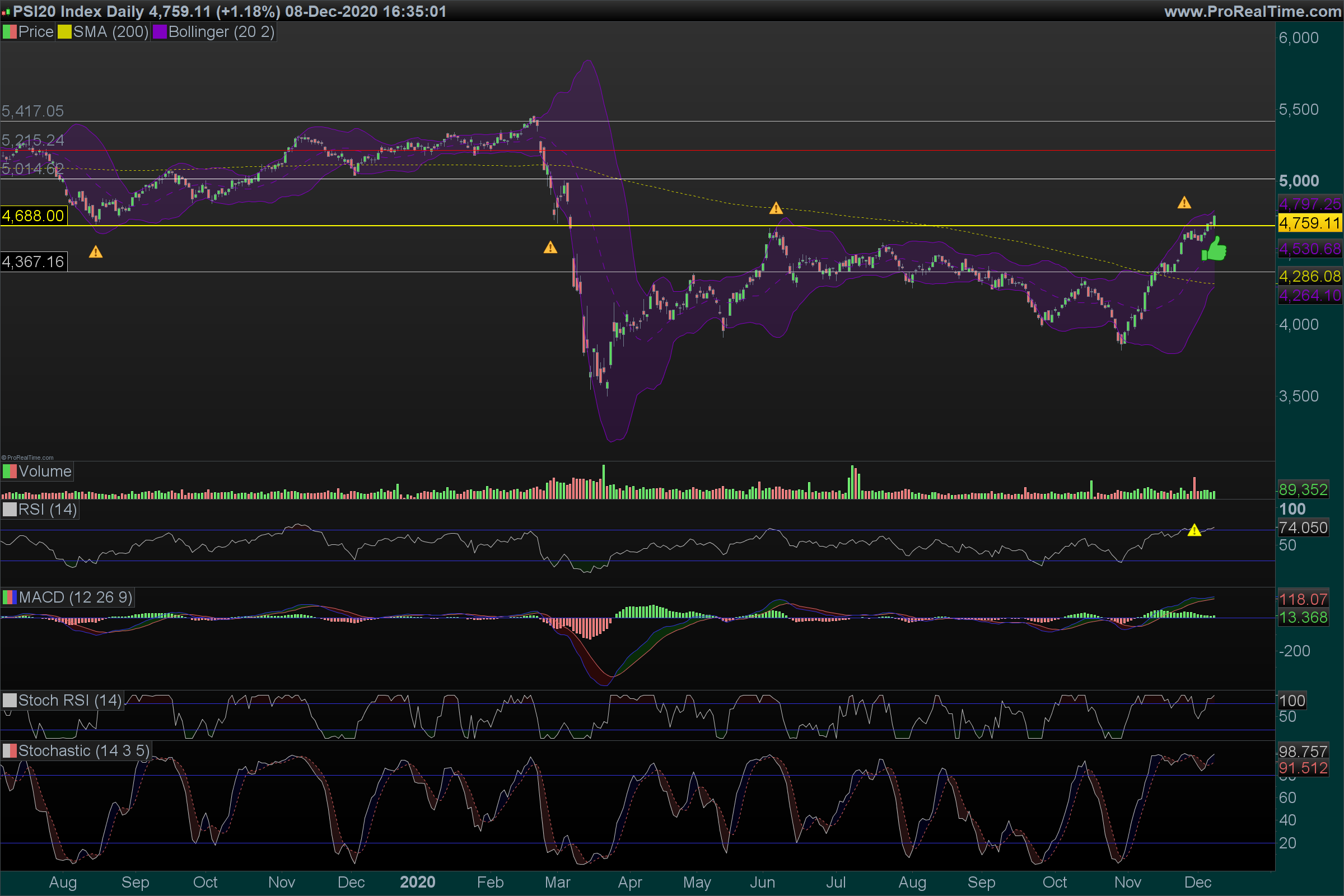Select the Stoch RSI (14) panel label
The height and width of the screenshot is (896, 1344).
(x=69, y=700)
